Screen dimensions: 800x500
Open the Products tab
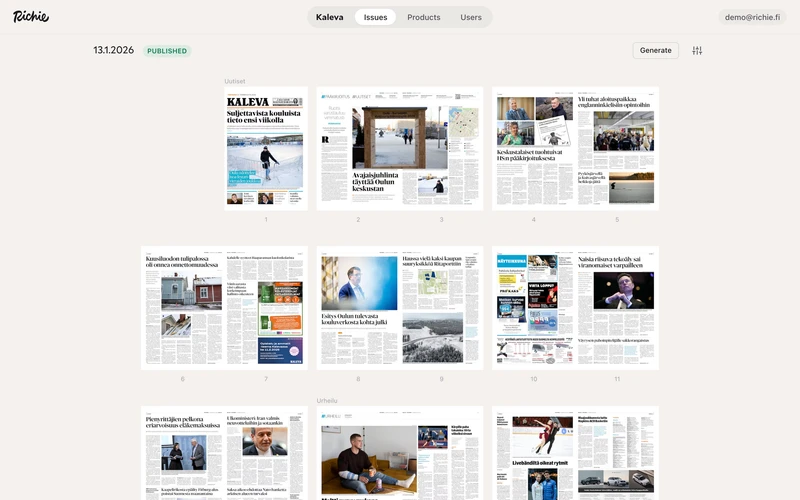pyautogui.click(x=423, y=17)
